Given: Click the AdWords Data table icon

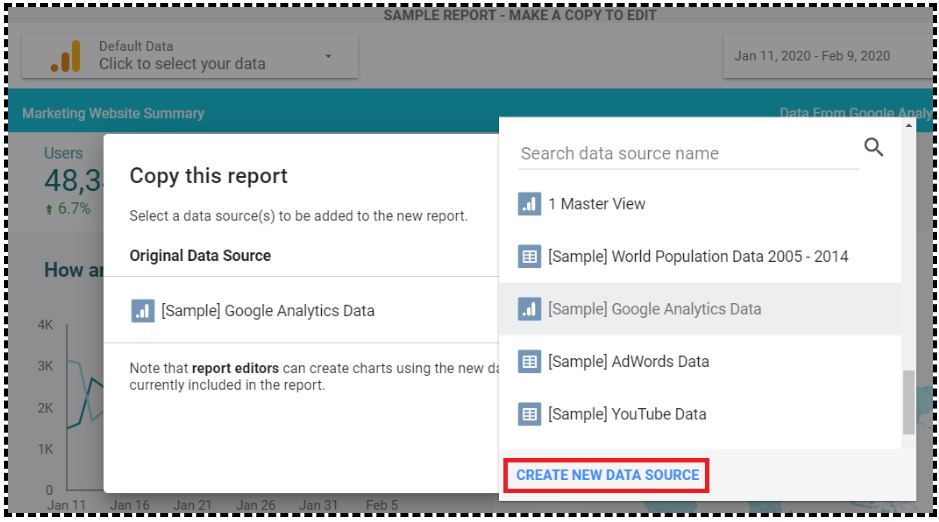Looking at the screenshot, I should [x=529, y=362].
